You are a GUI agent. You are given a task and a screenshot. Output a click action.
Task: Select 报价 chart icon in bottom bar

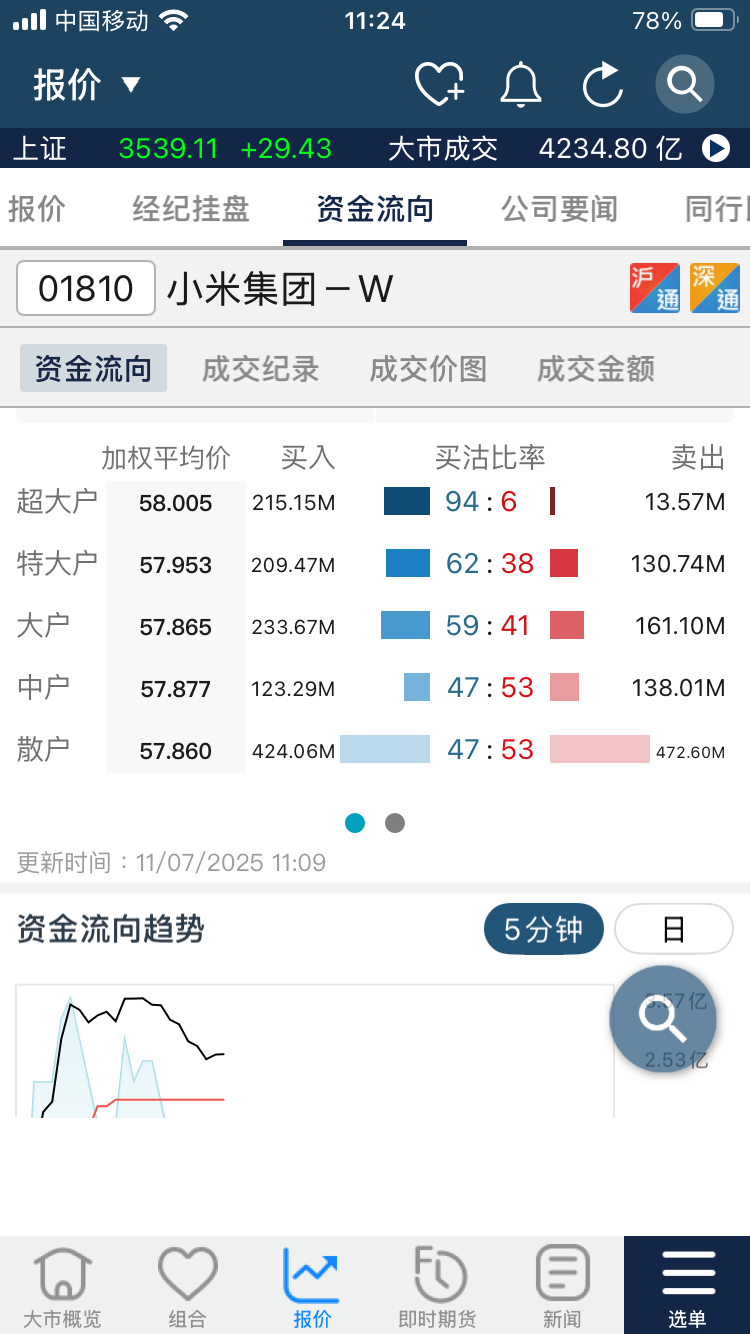[x=312, y=1287]
